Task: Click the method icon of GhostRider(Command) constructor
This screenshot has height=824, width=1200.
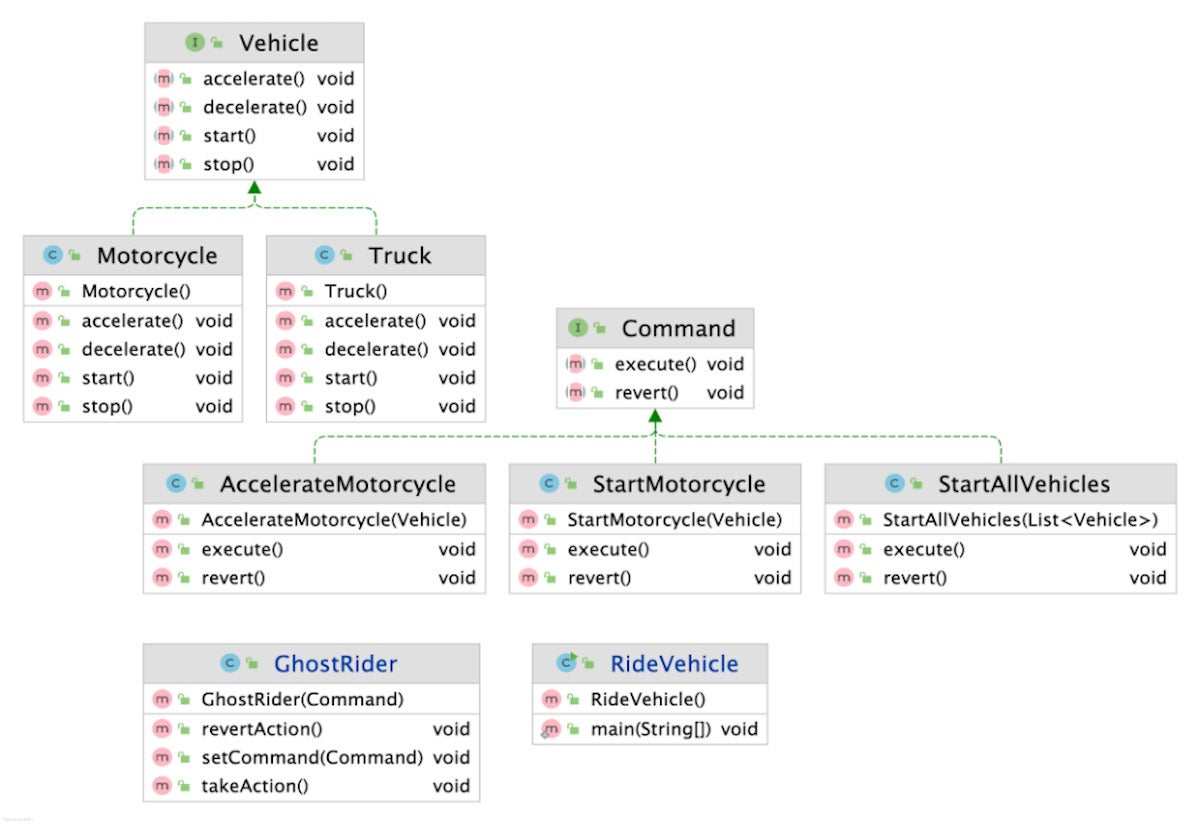Action: pos(162,699)
